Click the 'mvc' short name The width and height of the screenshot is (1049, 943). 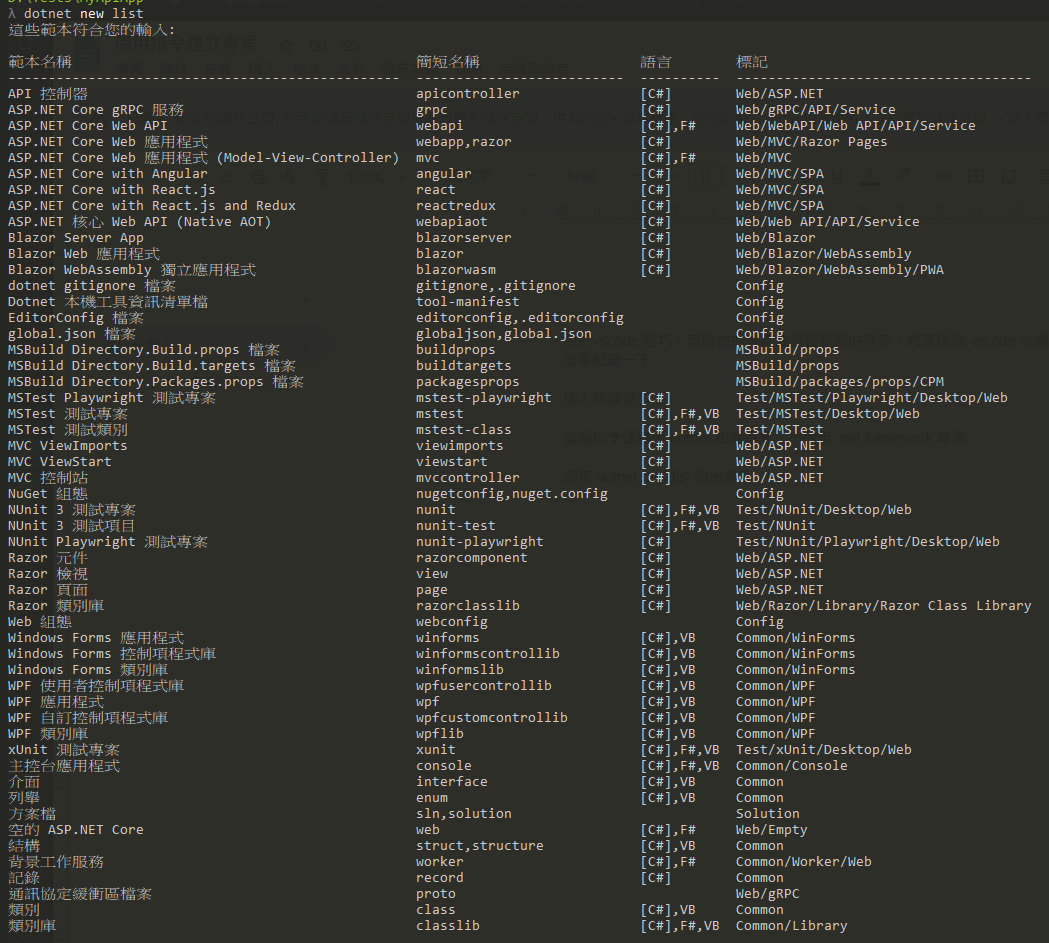[x=427, y=158]
